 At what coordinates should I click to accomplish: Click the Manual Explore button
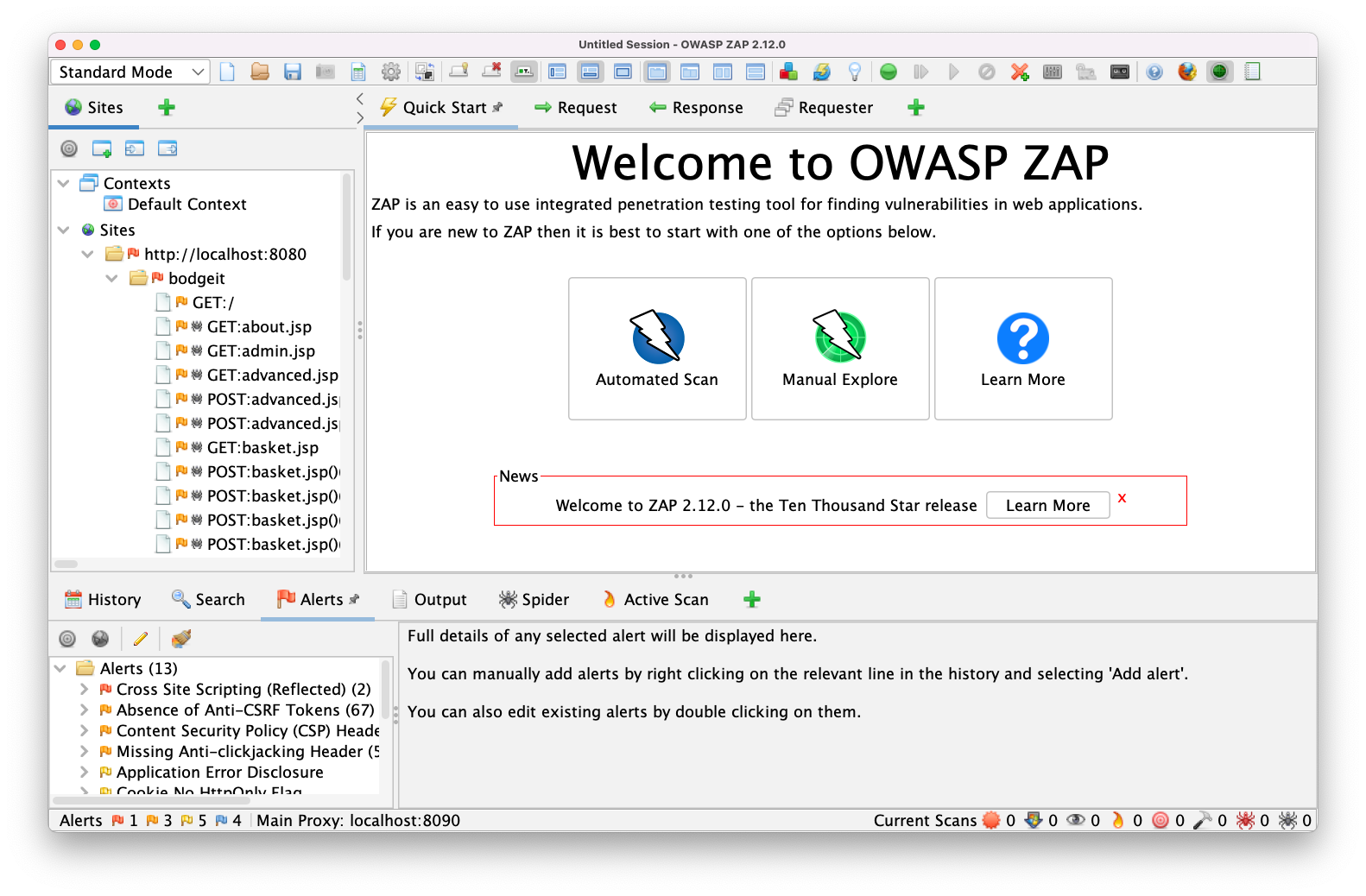click(x=840, y=349)
